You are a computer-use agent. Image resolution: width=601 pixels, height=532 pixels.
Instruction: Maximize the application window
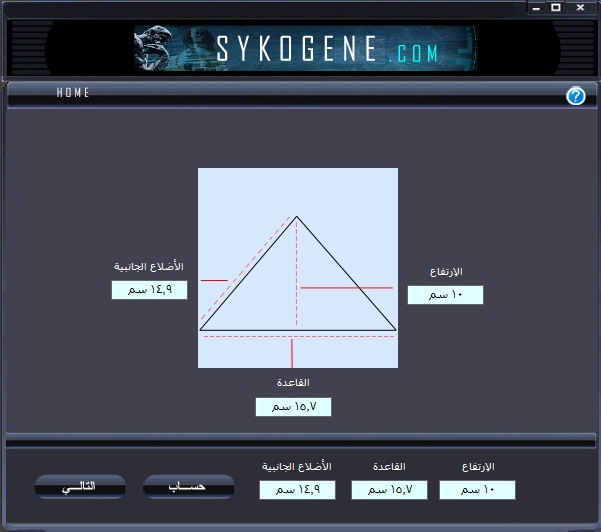[x=556, y=7]
